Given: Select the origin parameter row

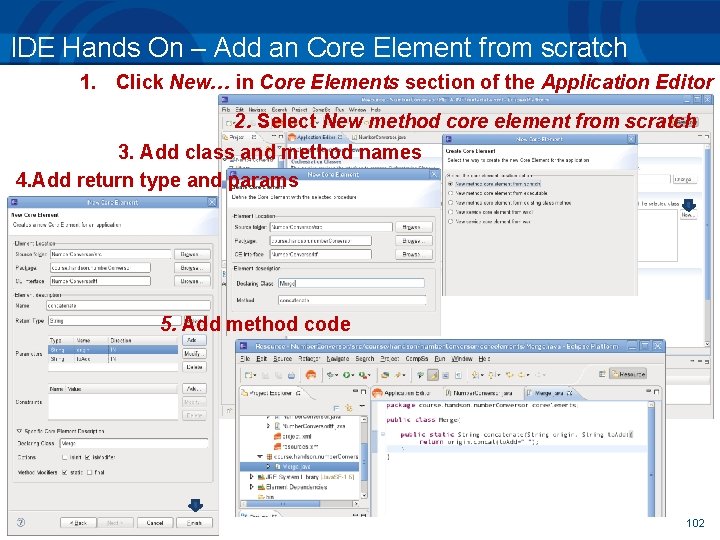Looking at the screenshot, I should click(113, 350).
